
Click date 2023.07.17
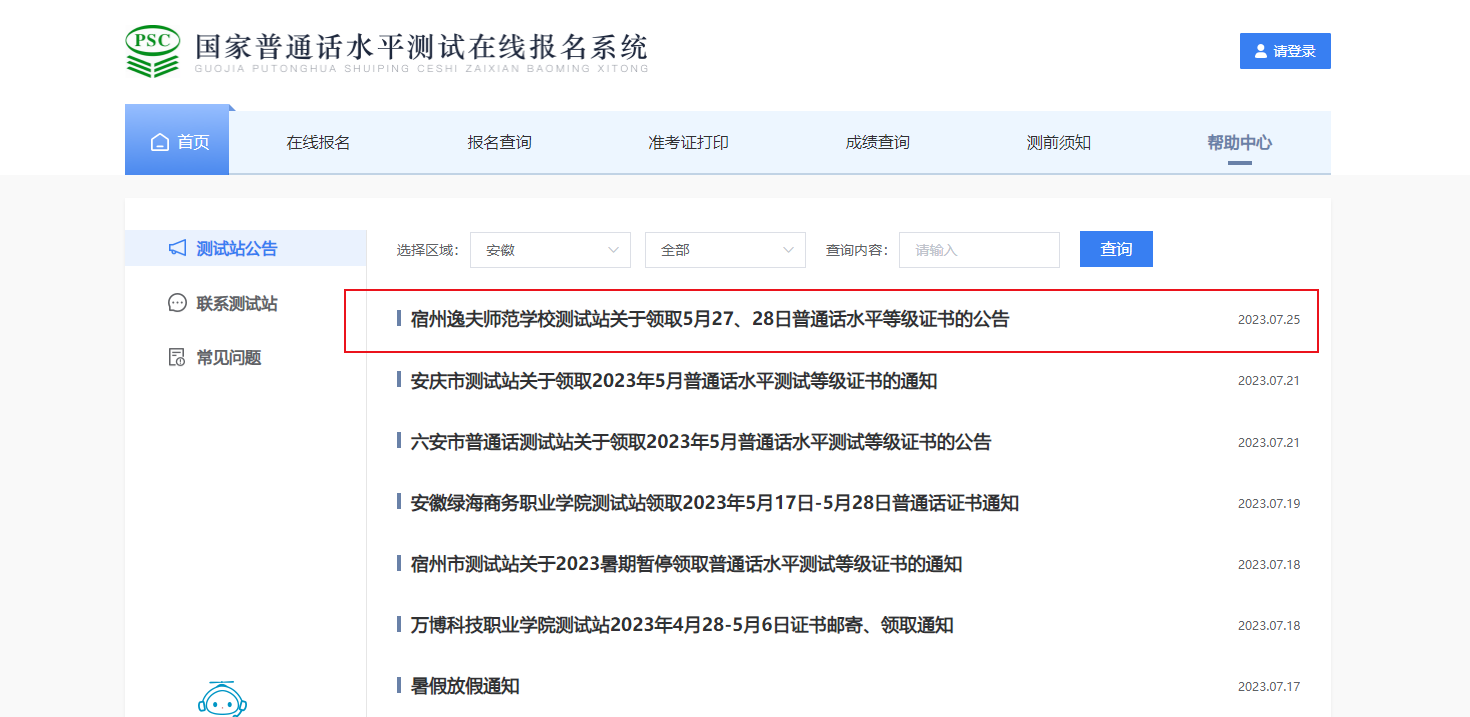click(x=1268, y=686)
